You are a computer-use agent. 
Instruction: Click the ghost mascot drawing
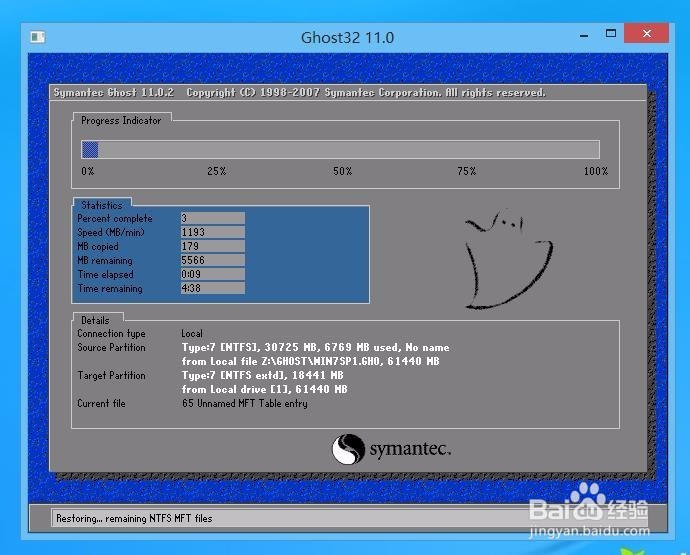[508, 260]
